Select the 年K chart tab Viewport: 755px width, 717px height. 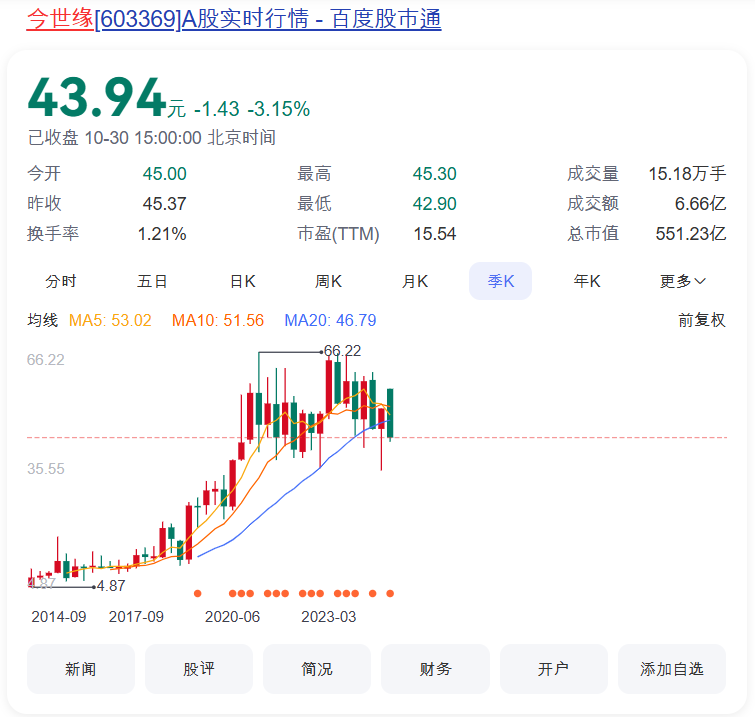[587, 281]
